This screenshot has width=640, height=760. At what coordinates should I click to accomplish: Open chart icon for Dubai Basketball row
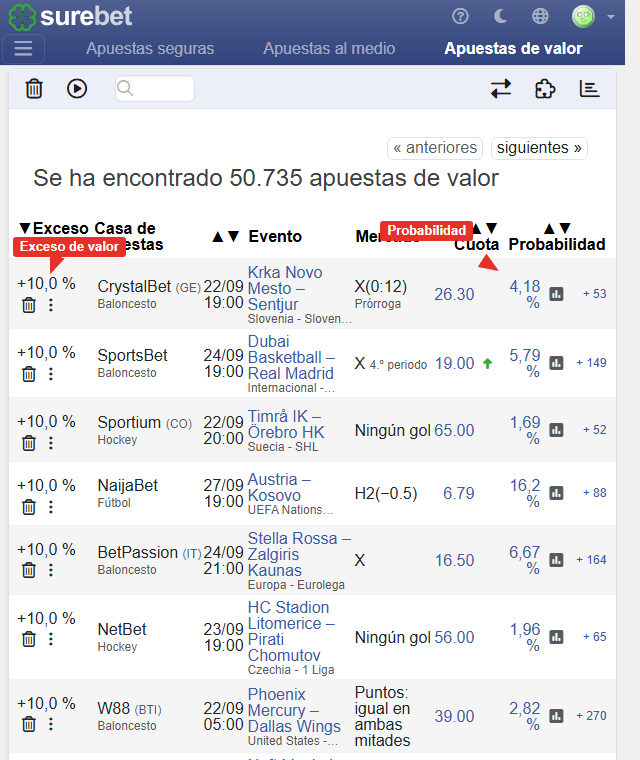click(556, 363)
